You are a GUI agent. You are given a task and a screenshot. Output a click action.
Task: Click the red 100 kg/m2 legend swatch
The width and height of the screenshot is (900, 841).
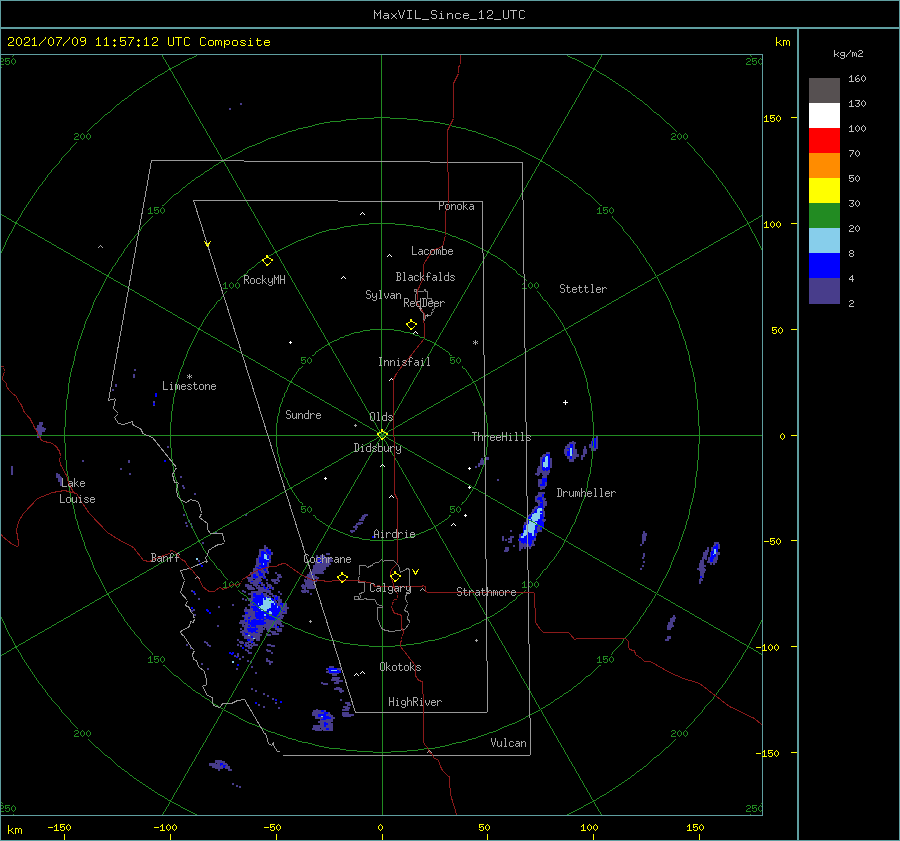(x=824, y=140)
